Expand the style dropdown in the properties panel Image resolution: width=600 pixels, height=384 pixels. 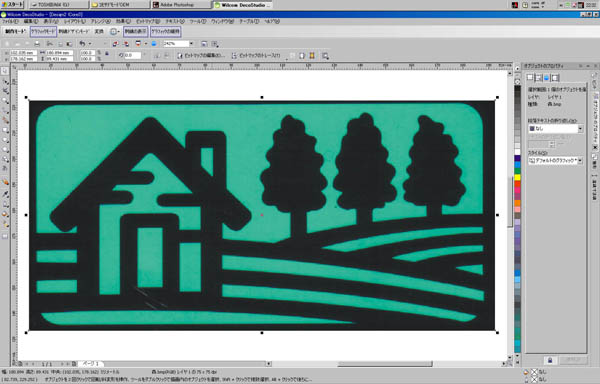click(x=580, y=161)
